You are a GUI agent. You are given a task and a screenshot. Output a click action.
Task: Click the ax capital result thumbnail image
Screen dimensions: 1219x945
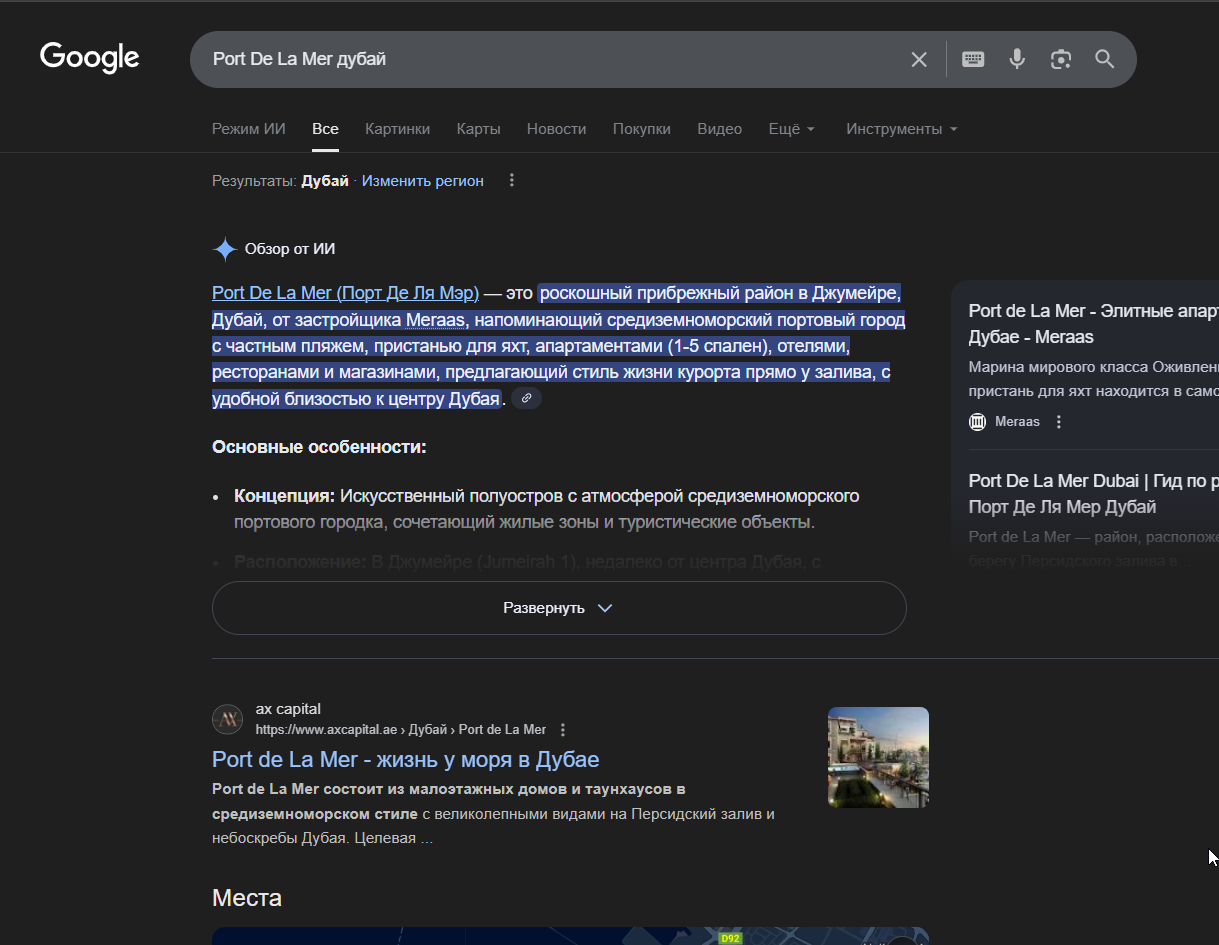tap(878, 757)
